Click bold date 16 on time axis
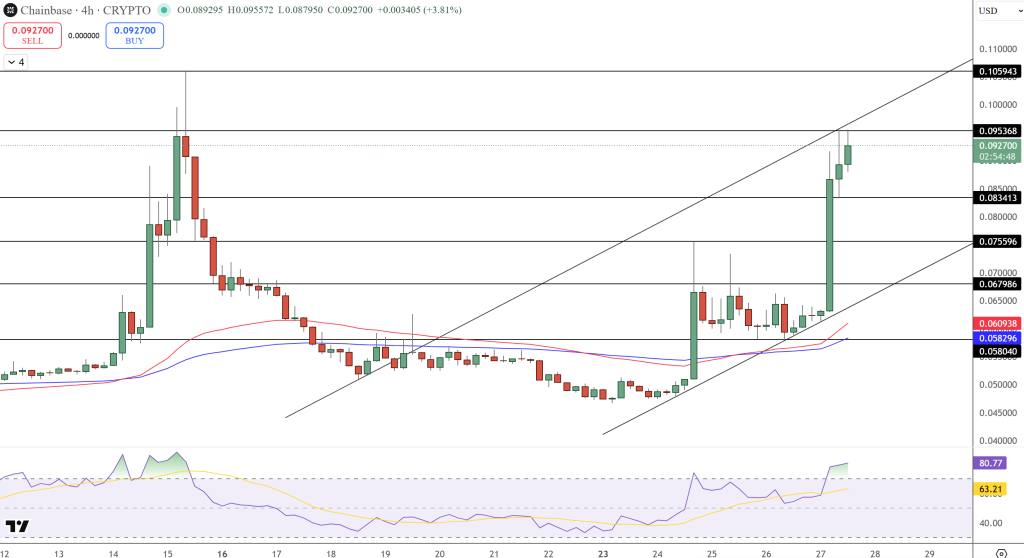This screenshot has width=1024, height=558. [x=222, y=553]
